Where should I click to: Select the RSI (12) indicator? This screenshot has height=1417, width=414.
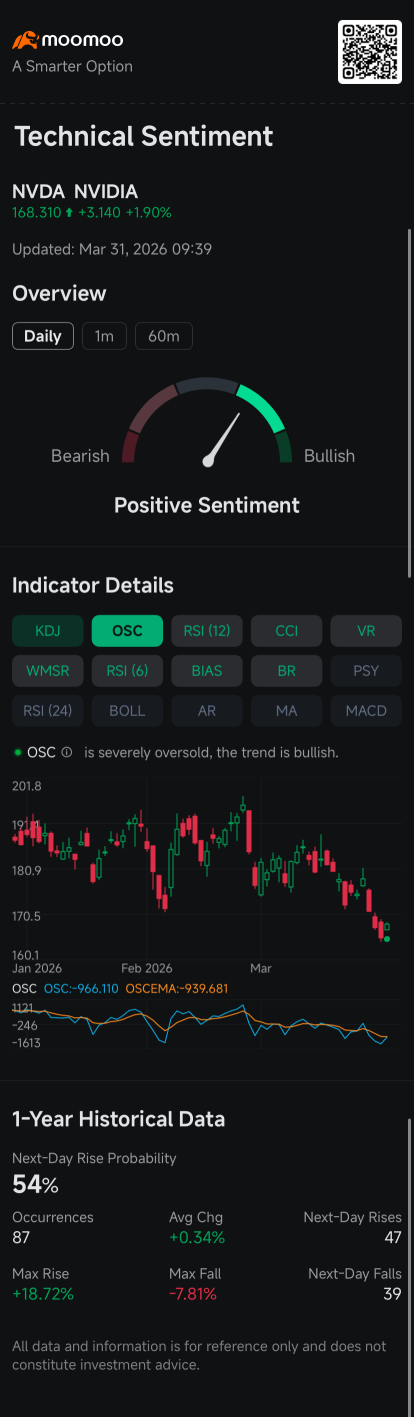pos(207,631)
